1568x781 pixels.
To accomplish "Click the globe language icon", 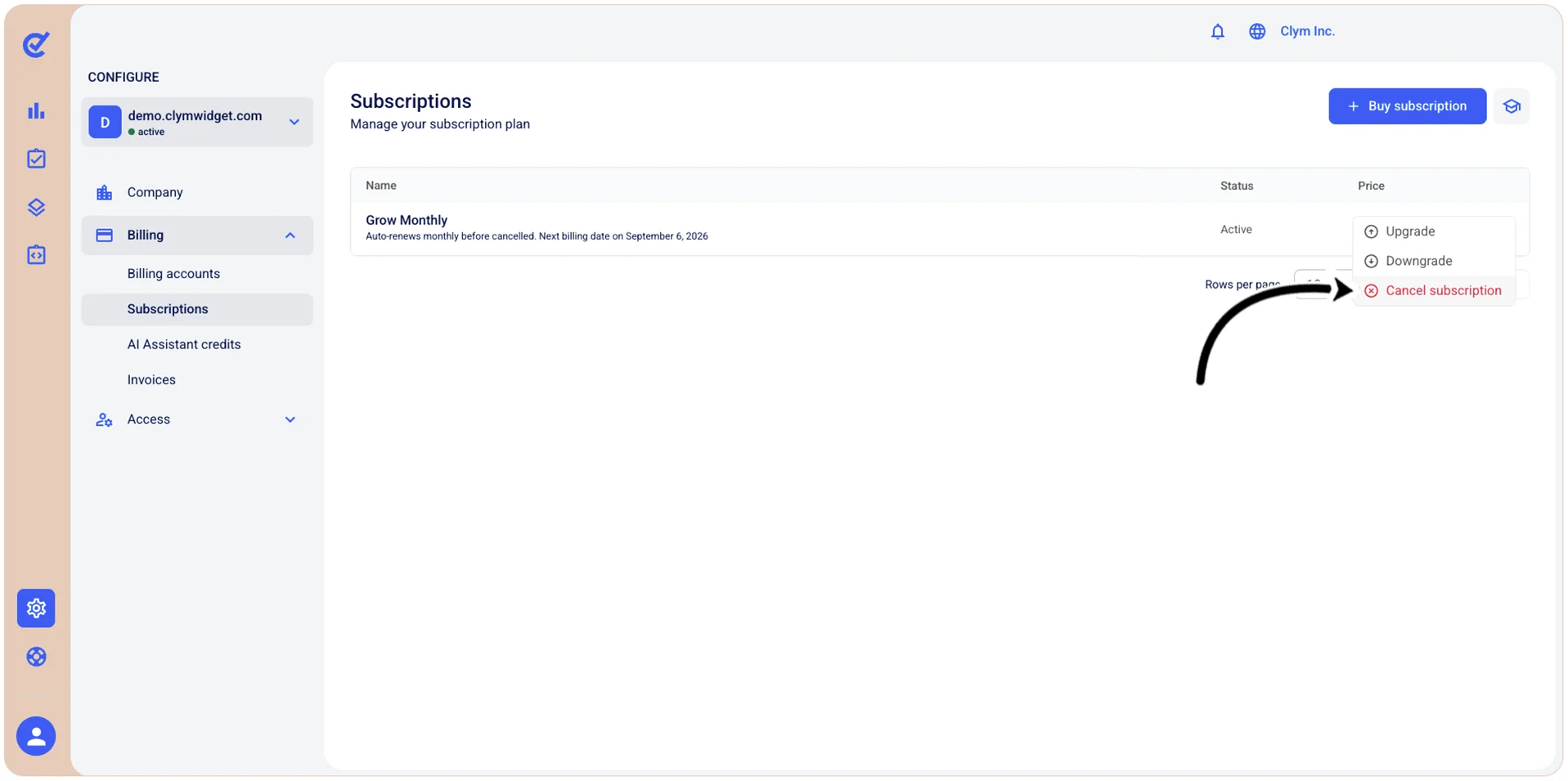I will 1257,31.
